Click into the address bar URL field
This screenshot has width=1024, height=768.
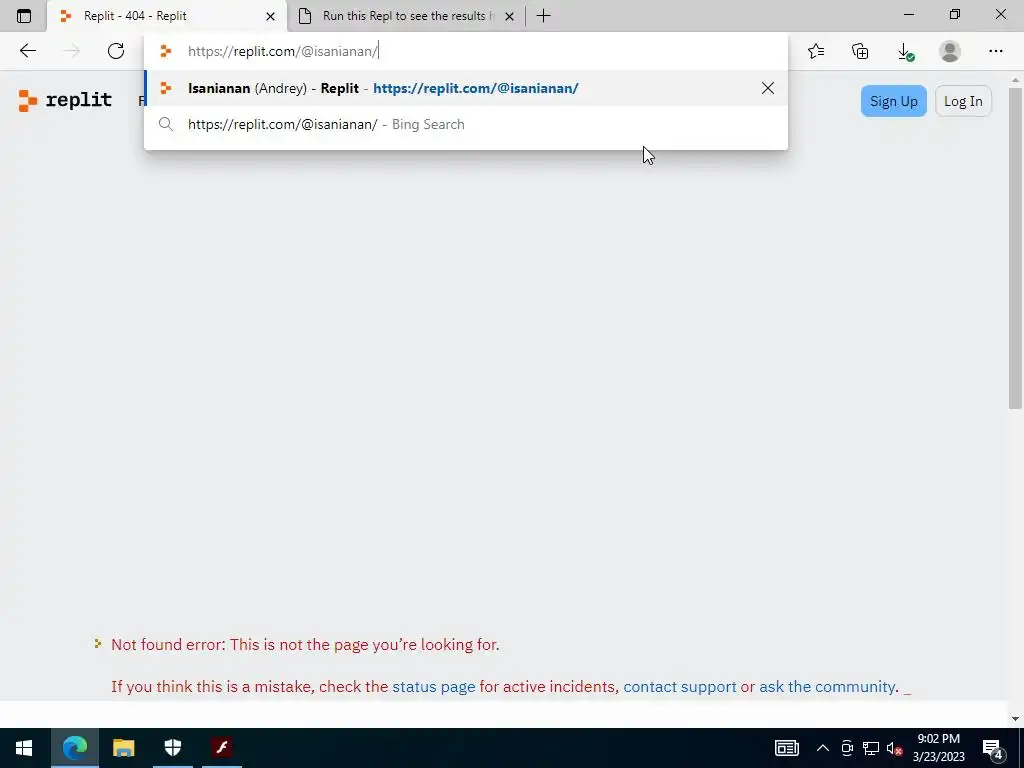[x=466, y=51]
